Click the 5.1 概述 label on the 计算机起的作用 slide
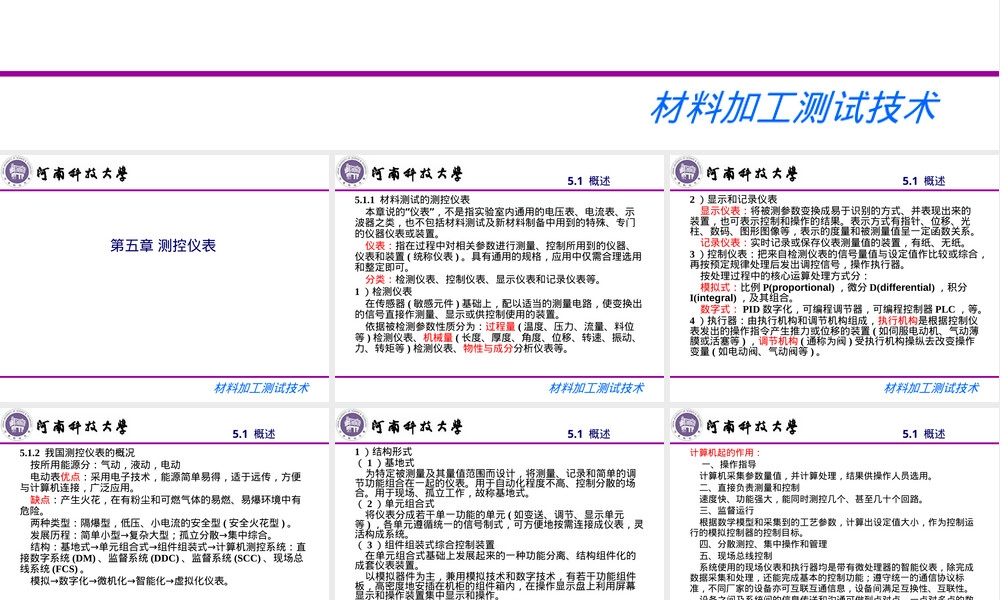 (923, 434)
